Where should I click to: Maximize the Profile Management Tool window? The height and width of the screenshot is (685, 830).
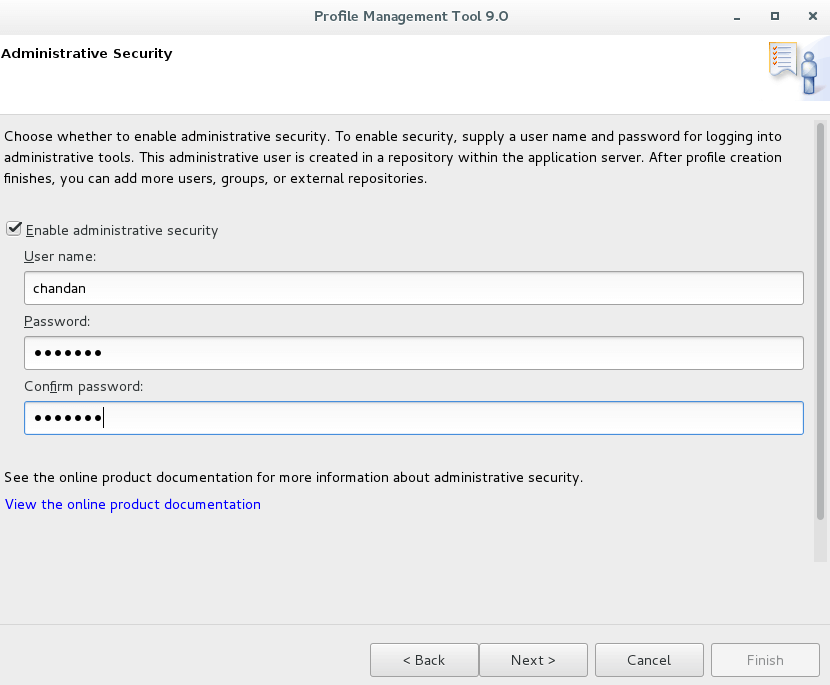coord(775,16)
